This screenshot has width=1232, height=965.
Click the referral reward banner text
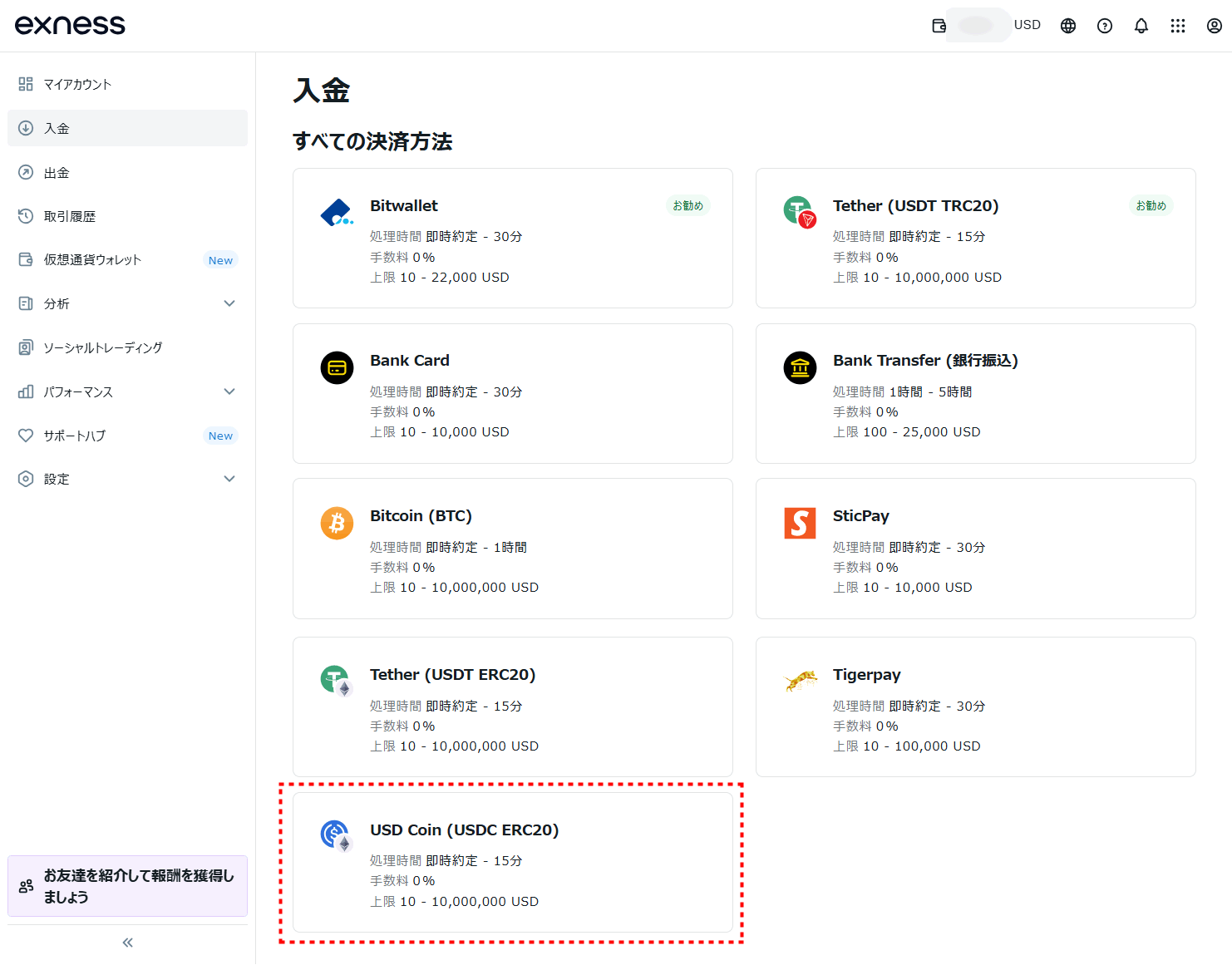(139, 886)
